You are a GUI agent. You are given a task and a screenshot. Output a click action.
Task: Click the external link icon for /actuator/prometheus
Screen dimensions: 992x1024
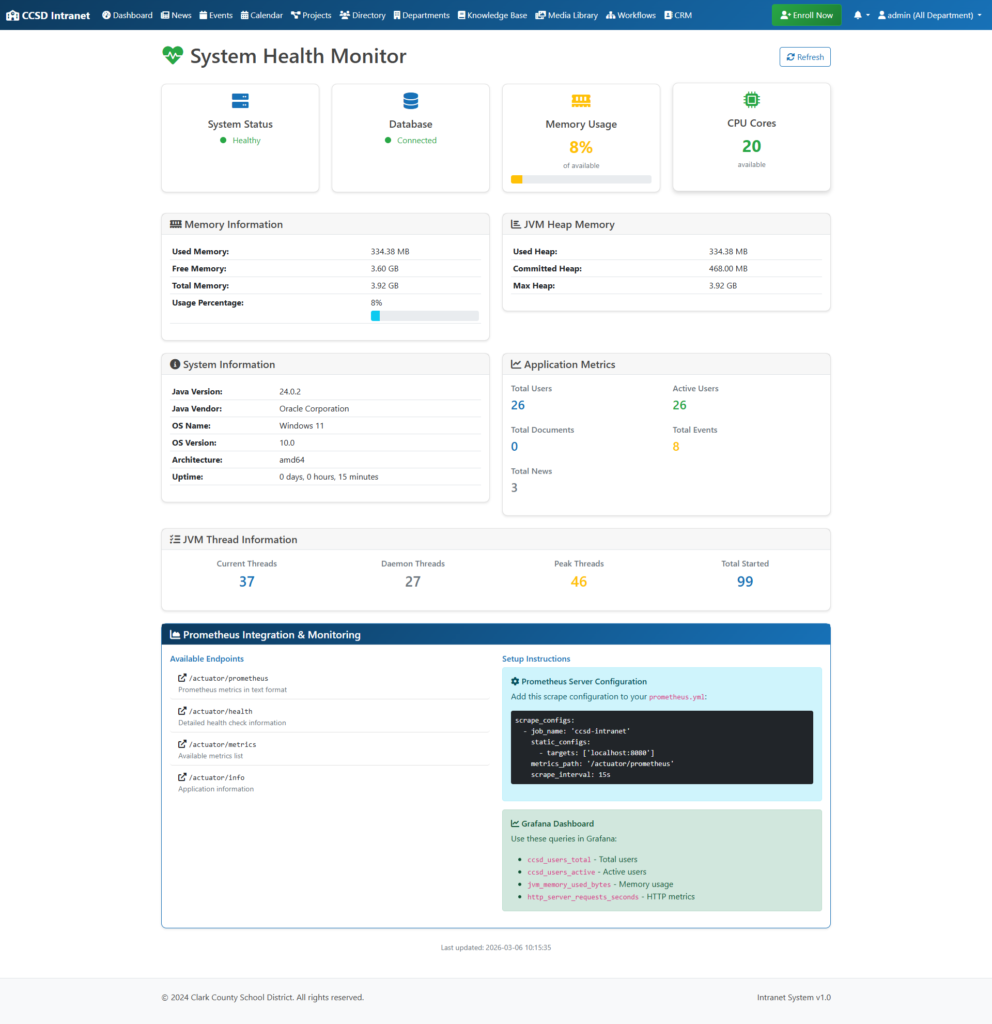[x=182, y=678]
